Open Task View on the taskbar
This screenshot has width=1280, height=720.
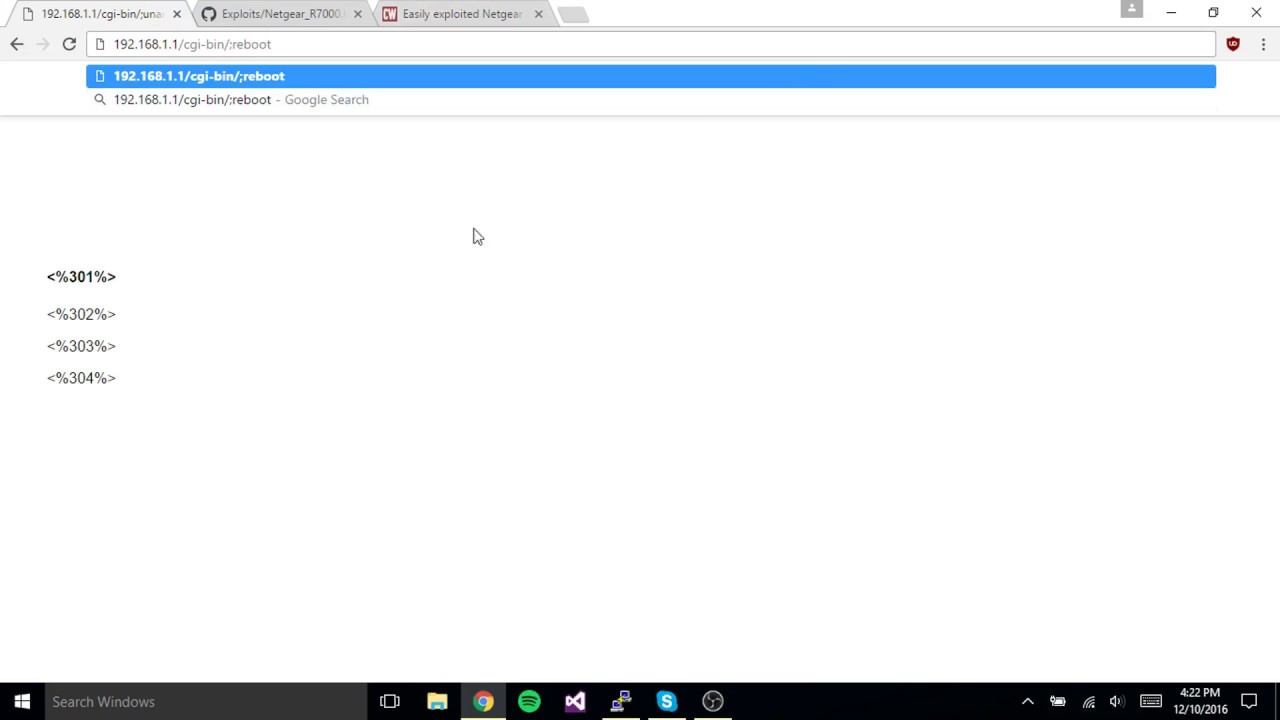point(390,701)
